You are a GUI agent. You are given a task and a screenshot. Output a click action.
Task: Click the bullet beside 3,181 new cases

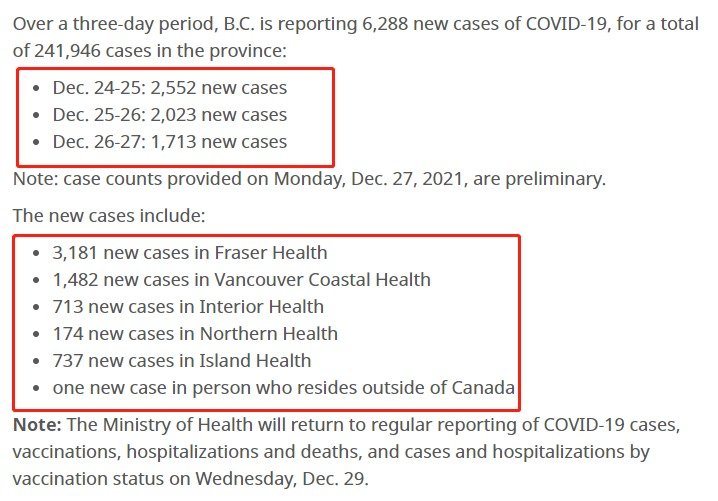tap(36, 253)
